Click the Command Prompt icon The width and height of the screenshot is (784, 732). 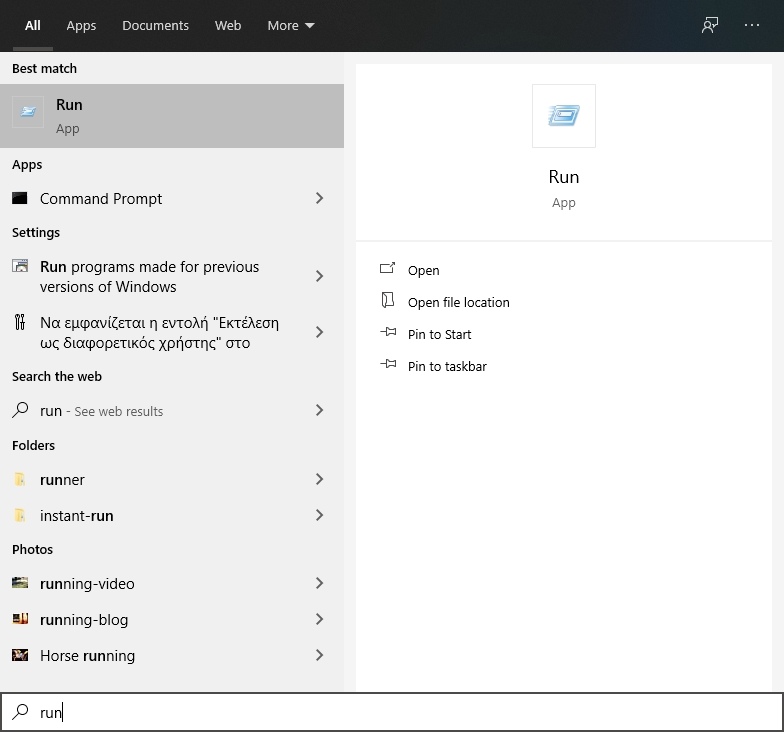point(20,198)
